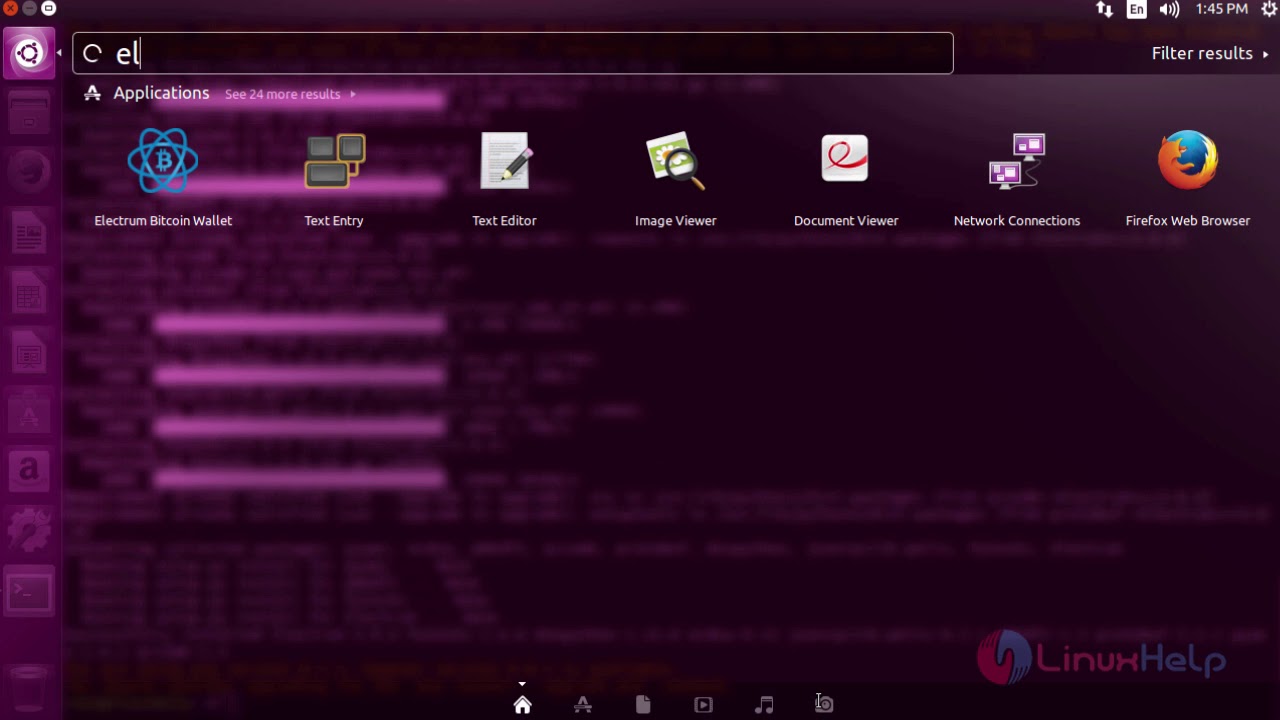This screenshot has width=1280, height=720.
Task: Open the system gear session menu
Action: 1269,9
